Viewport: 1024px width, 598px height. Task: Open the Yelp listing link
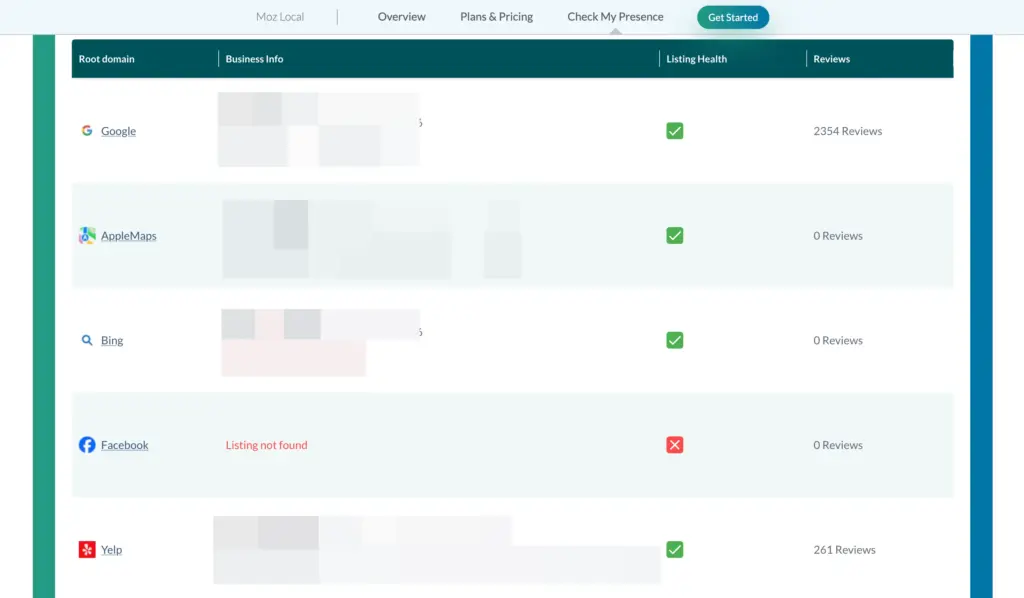(111, 550)
